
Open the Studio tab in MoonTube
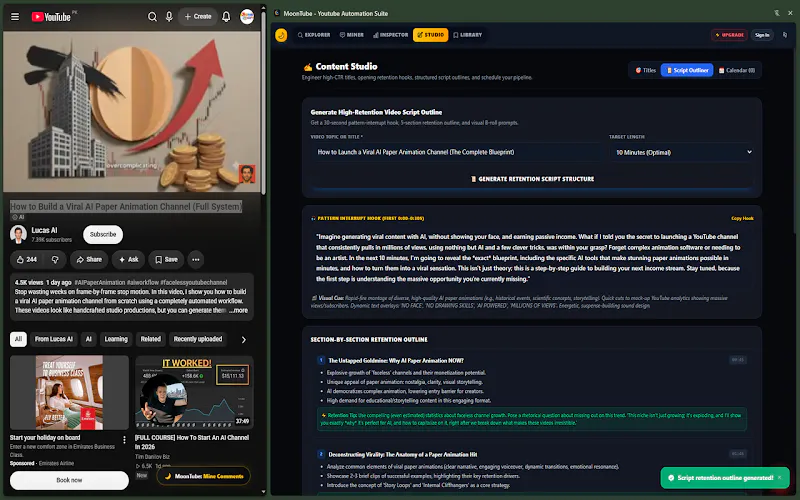[x=431, y=35]
